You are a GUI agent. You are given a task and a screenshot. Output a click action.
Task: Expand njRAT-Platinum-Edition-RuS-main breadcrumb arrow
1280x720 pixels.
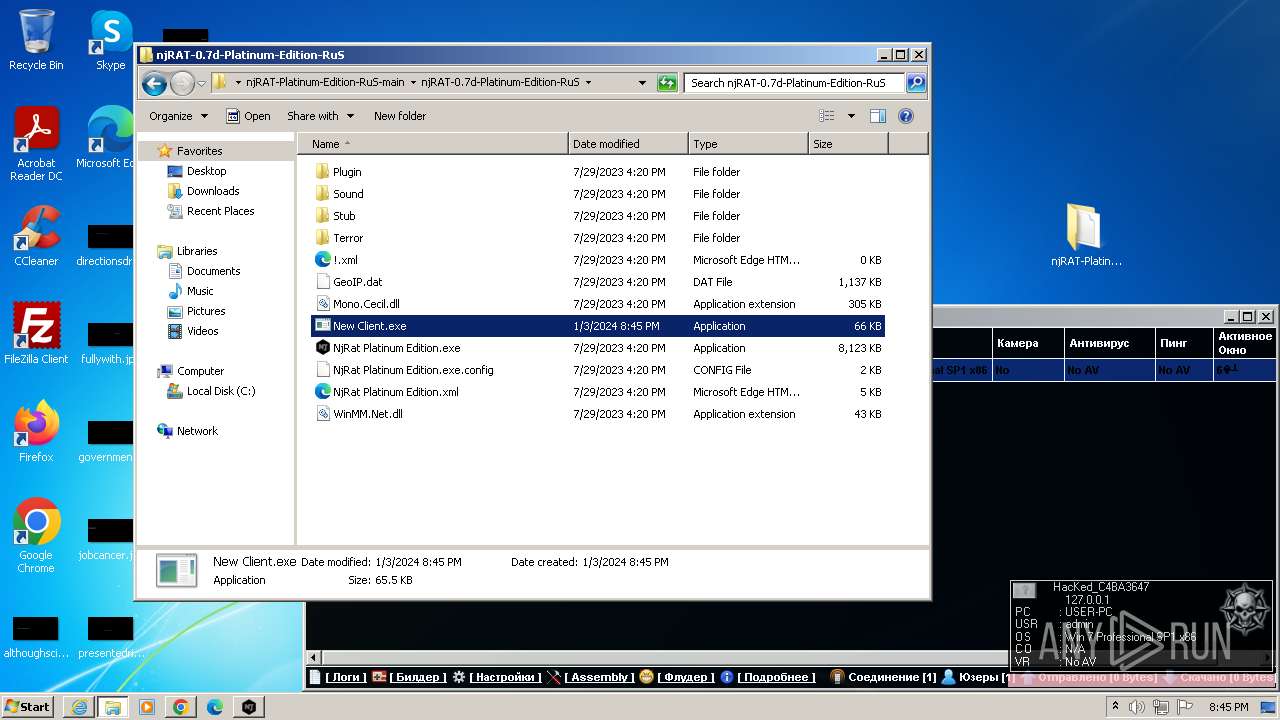coord(413,83)
